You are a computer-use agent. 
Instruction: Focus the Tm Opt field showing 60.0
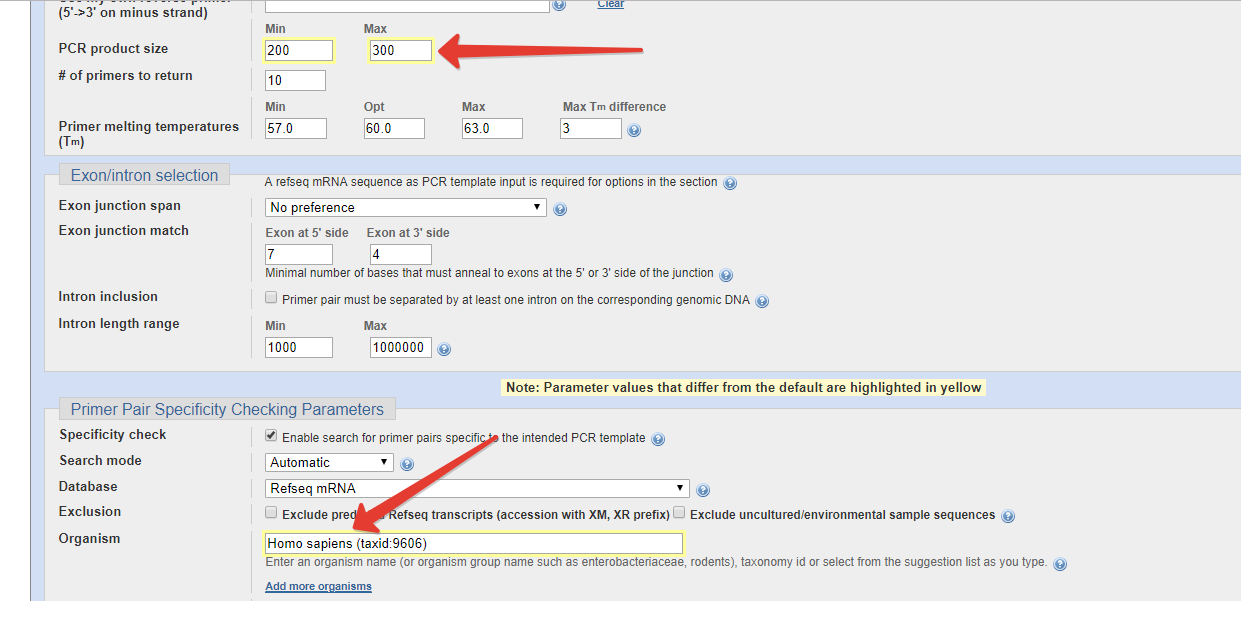pyautogui.click(x=394, y=128)
